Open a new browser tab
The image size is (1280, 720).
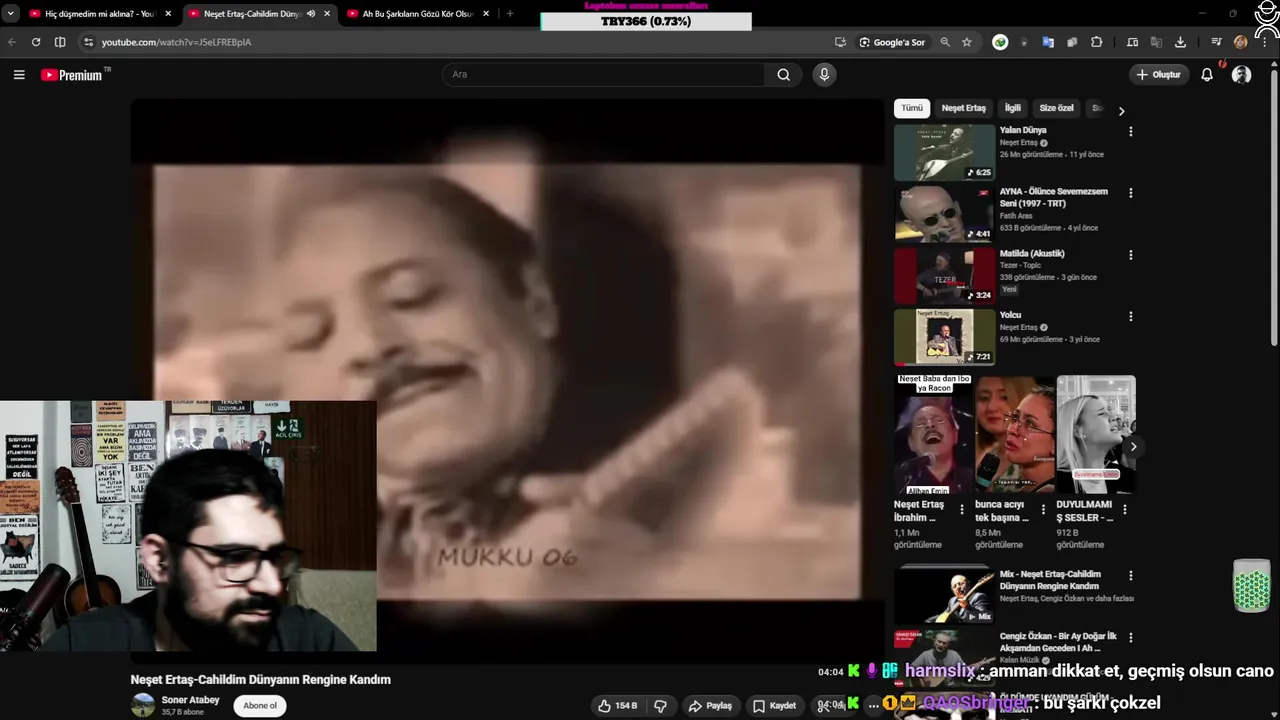[x=510, y=14]
